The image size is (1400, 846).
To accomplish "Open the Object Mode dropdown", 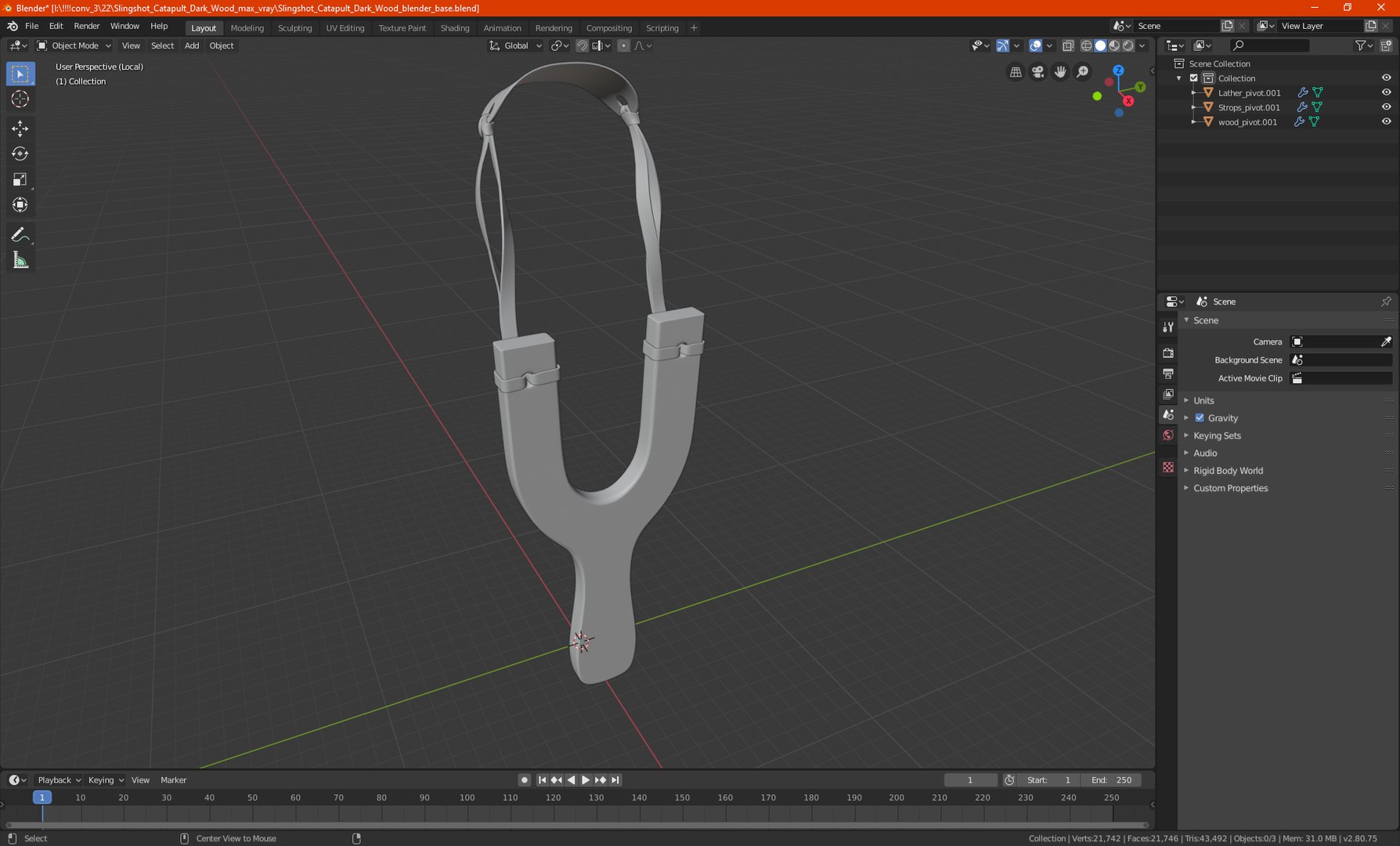I will tap(74, 45).
